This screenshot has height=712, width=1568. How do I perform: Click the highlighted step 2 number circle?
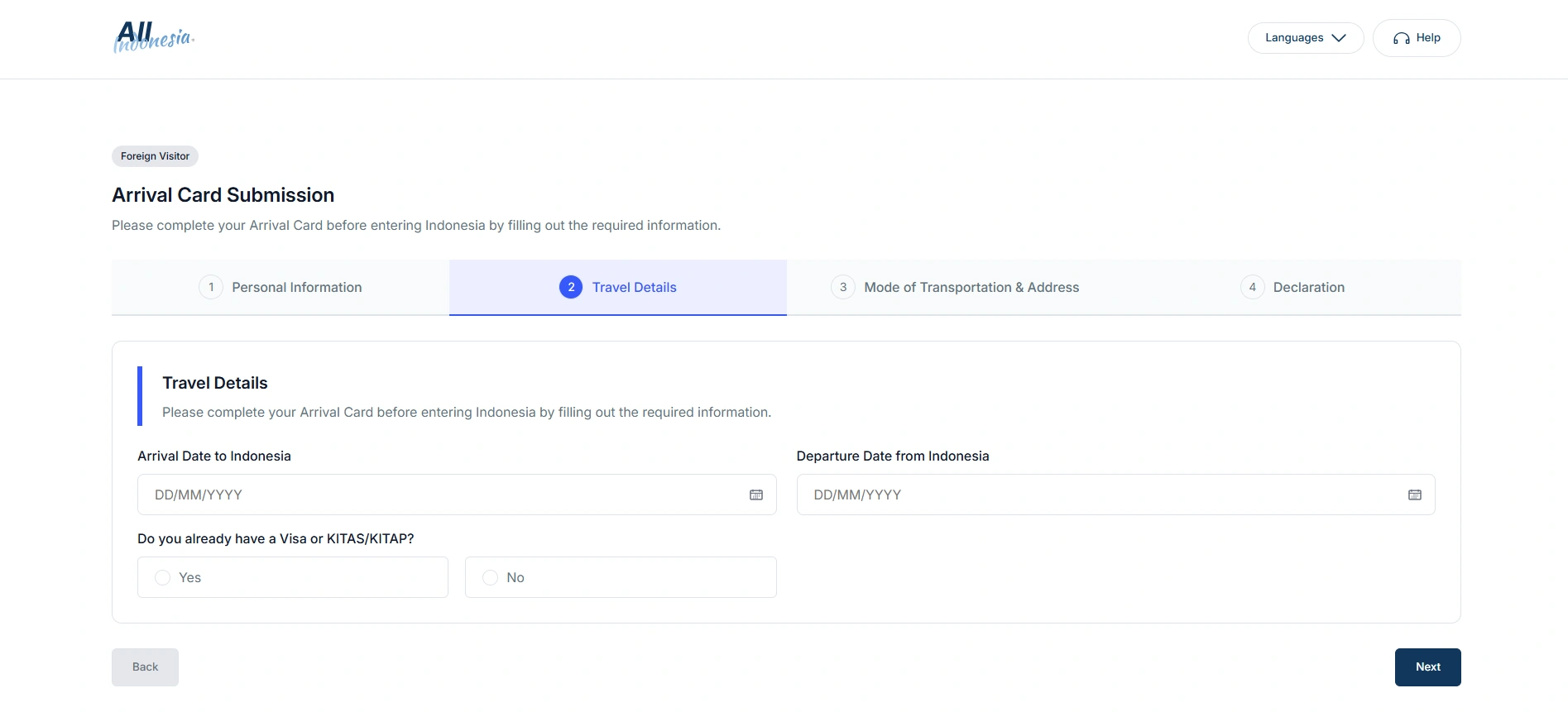(571, 287)
